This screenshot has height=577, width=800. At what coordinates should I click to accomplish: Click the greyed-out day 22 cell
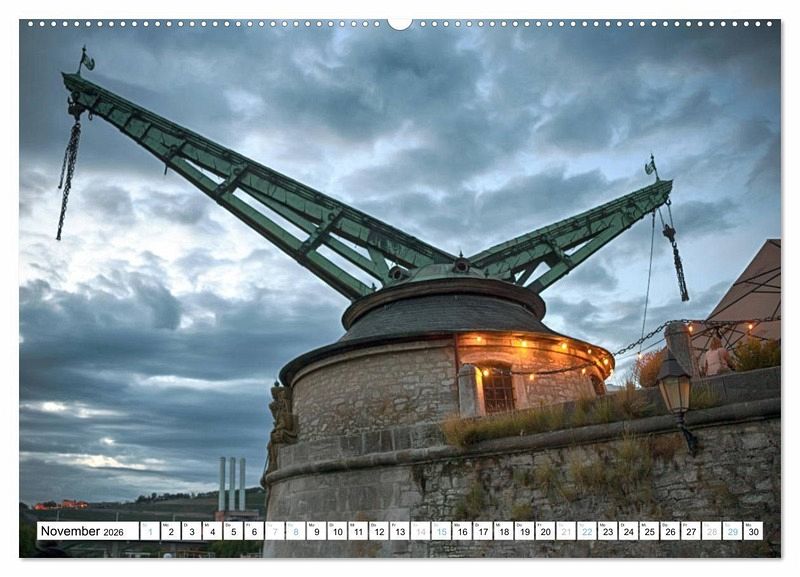pyautogui.click(x=587, y=531)
